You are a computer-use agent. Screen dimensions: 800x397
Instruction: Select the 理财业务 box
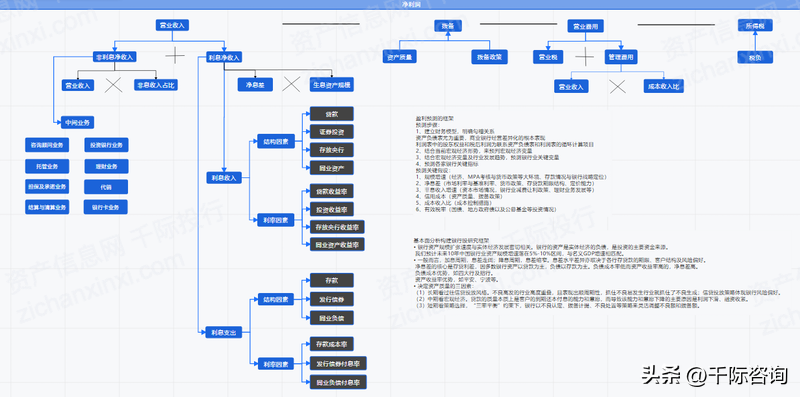point(106,166)
